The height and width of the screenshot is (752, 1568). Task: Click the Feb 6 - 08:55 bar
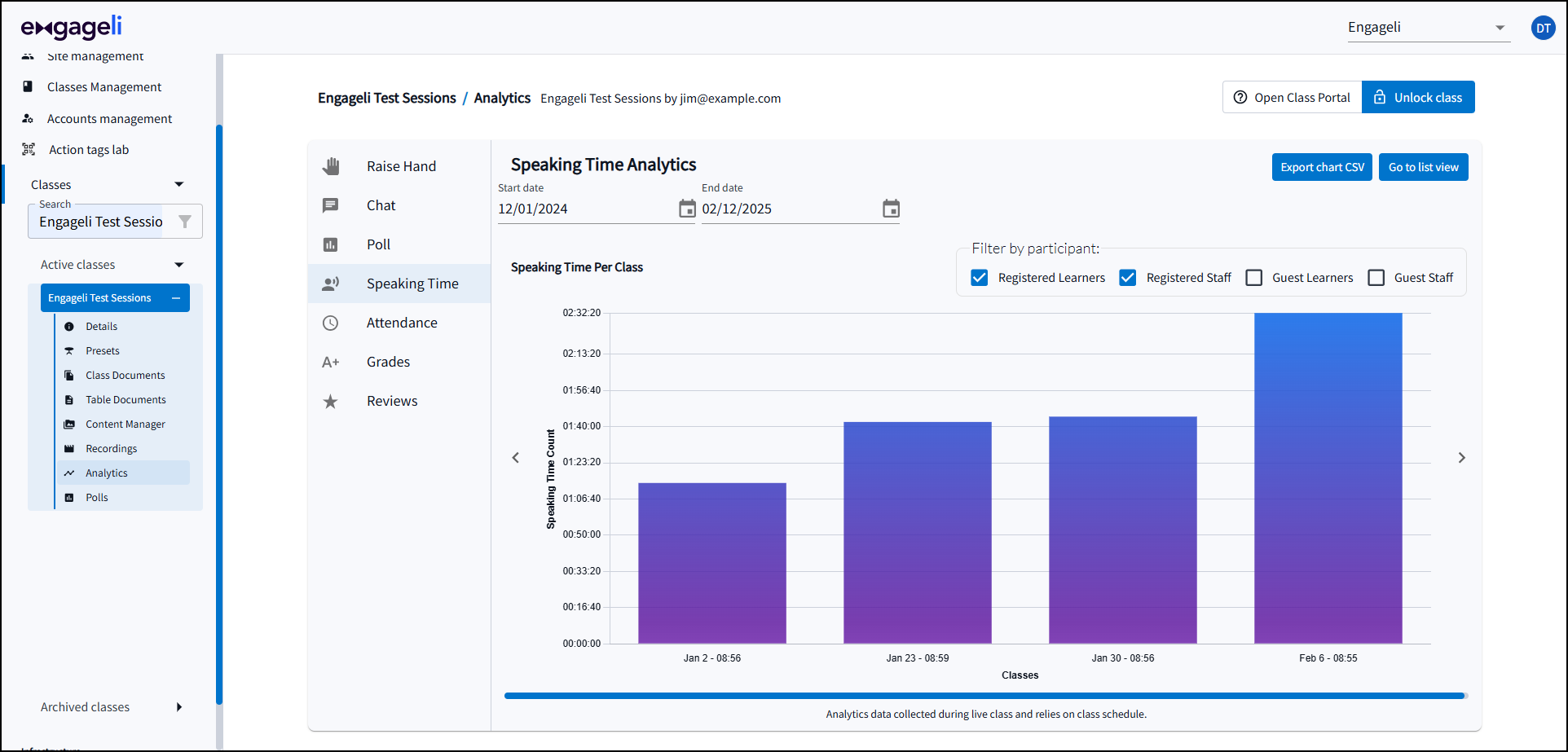click(x=1328, y=478)
